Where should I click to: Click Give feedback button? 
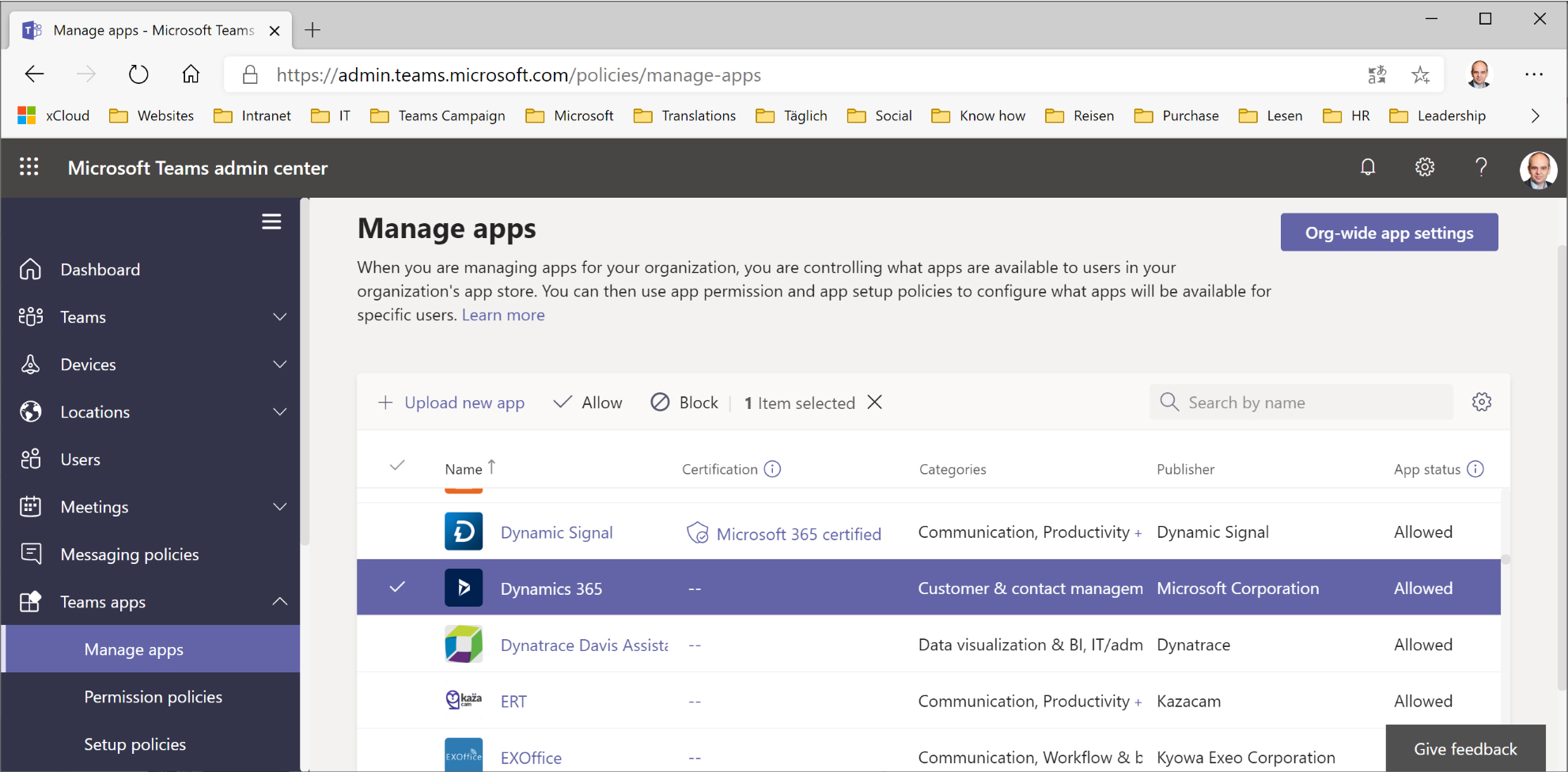tap(1465, 748)
